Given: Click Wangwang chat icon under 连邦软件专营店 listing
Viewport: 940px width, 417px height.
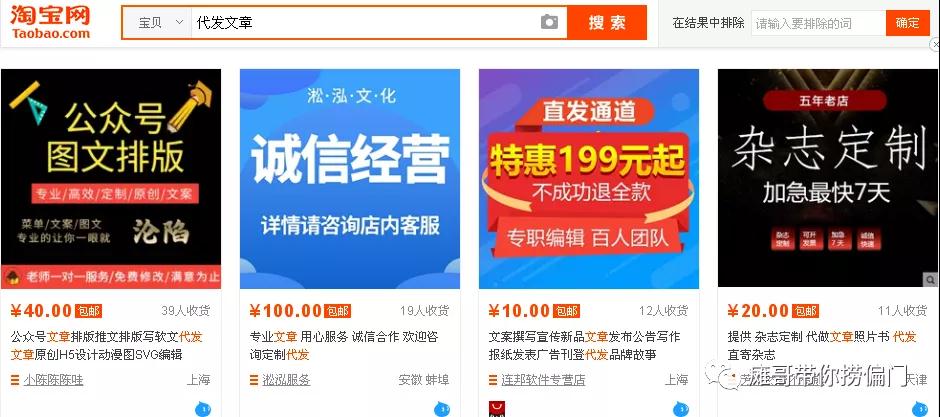Looking at the screenshot, I should point(681,410).
